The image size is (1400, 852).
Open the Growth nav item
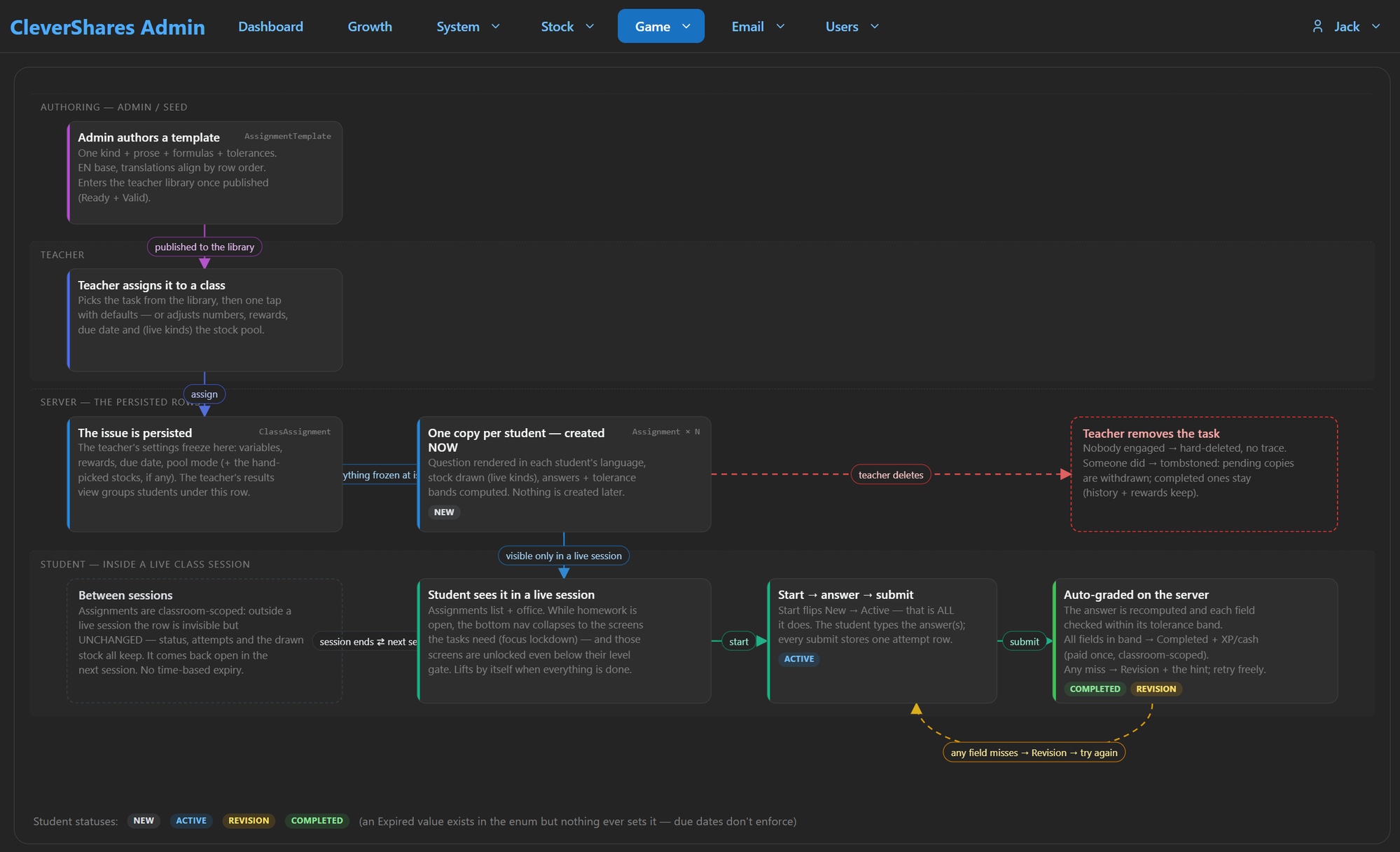coord(370,27)
